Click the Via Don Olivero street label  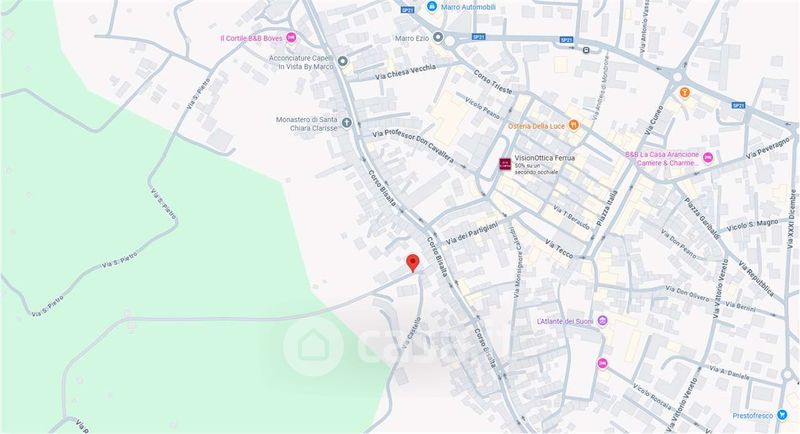pyautogui.click(x=687, y=294)
